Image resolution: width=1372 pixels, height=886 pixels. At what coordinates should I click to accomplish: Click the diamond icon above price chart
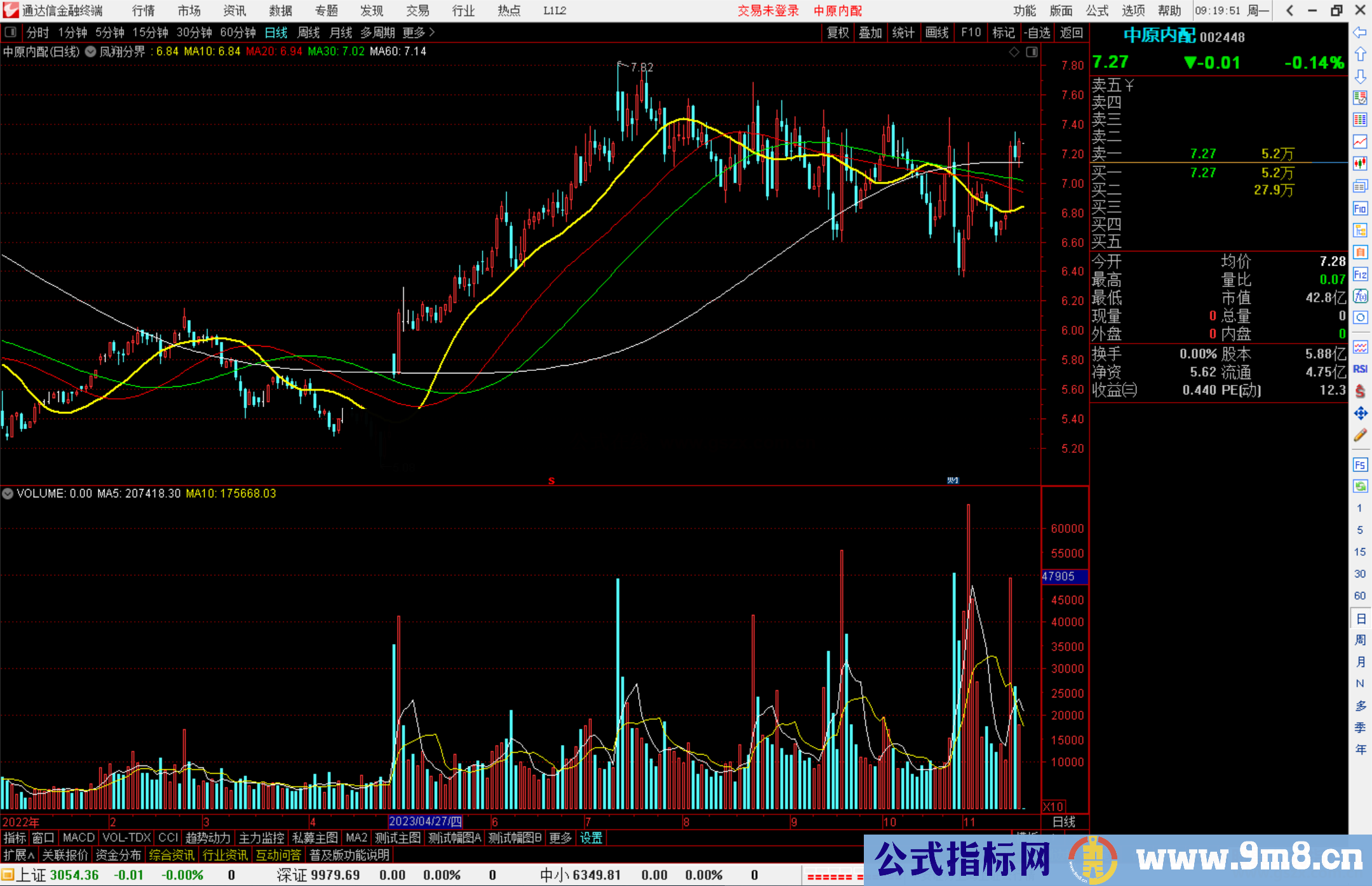click(x=1014, y=51)
